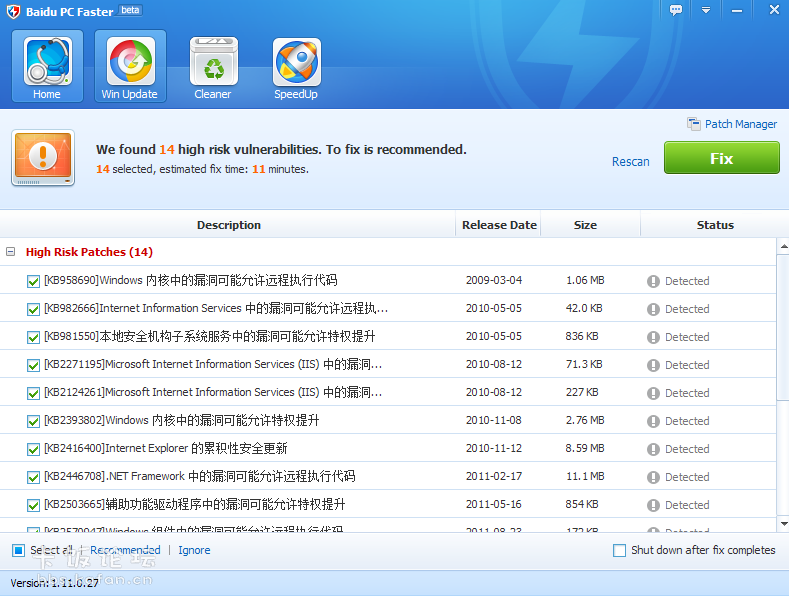Uncheck the KB958690 patch checkbox

click(x=33, y=281)
